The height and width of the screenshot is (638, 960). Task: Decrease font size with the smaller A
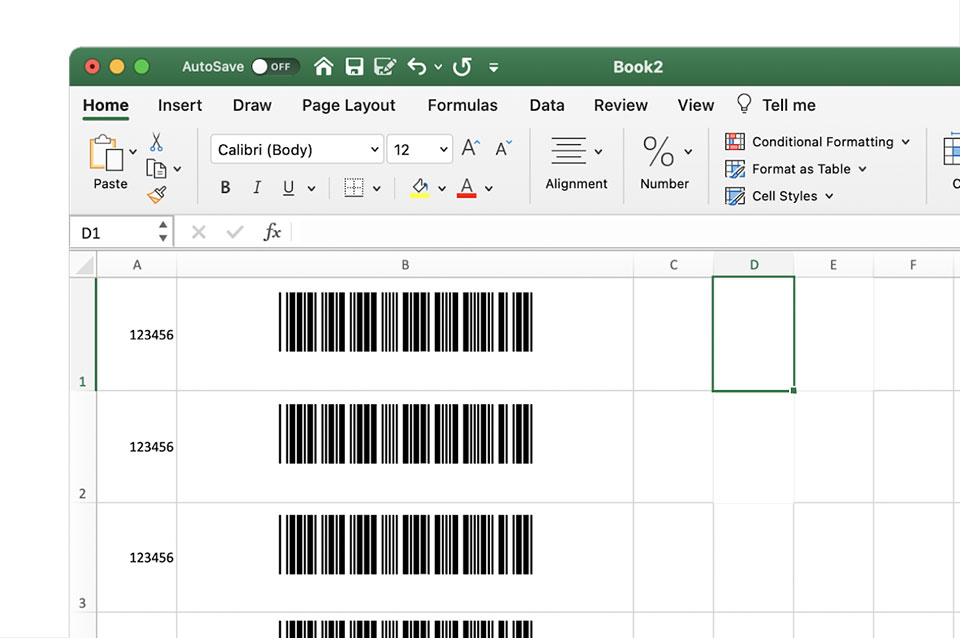(x=503, y=148)
